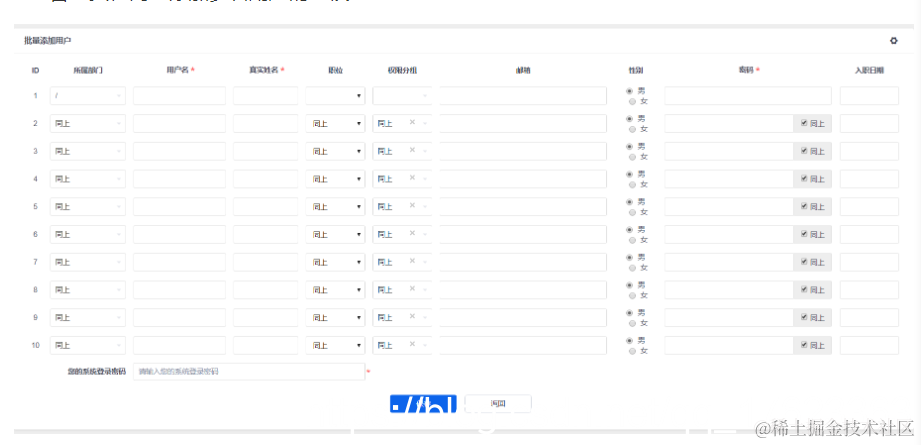921x445 pixels.
Task: Open 职位 dropdown in row 7
Action: click(x=335, y=262)
